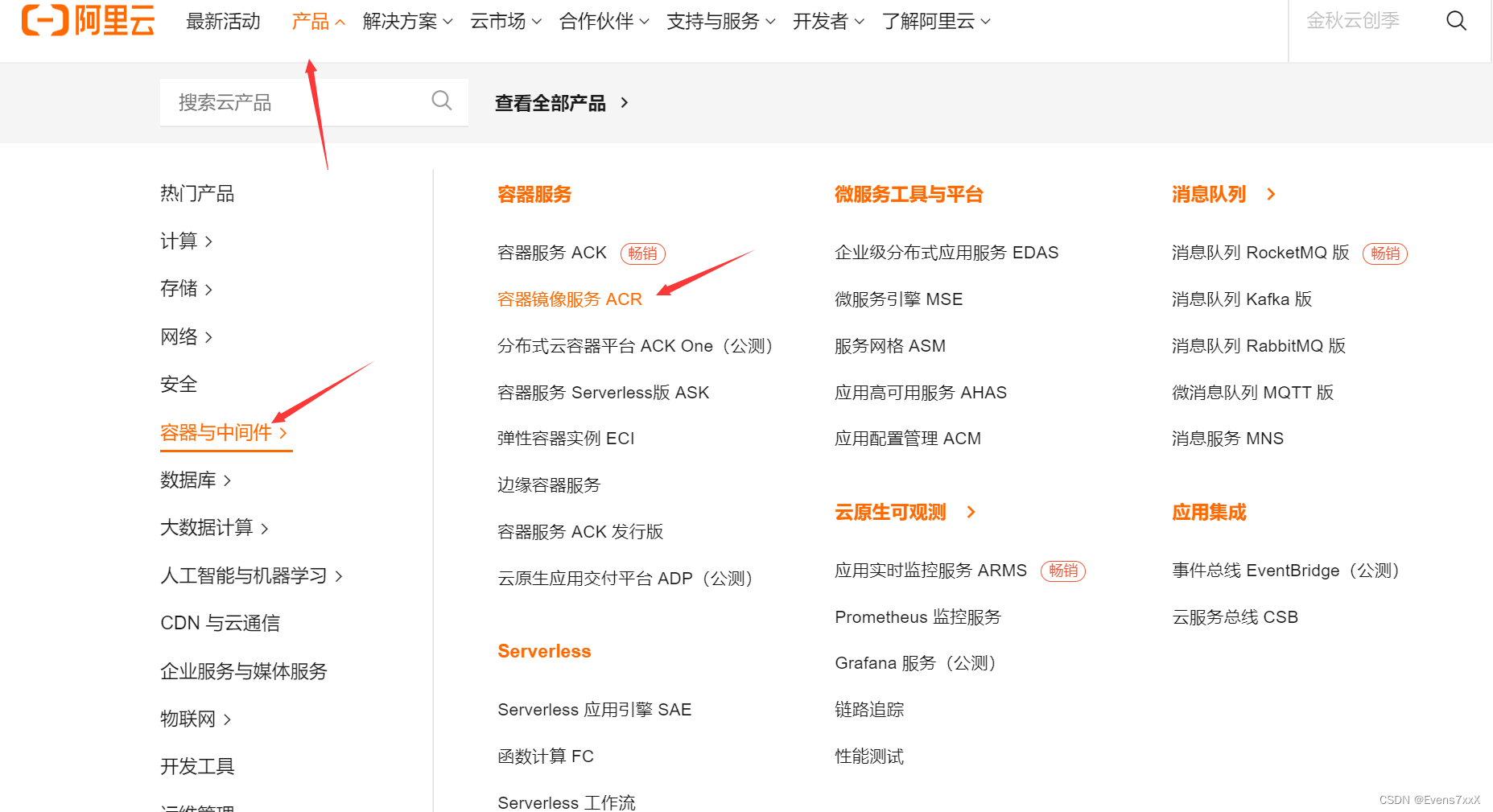
Task: Open 消息队列 Kafka 版 link
Action: click(1242, 299)
